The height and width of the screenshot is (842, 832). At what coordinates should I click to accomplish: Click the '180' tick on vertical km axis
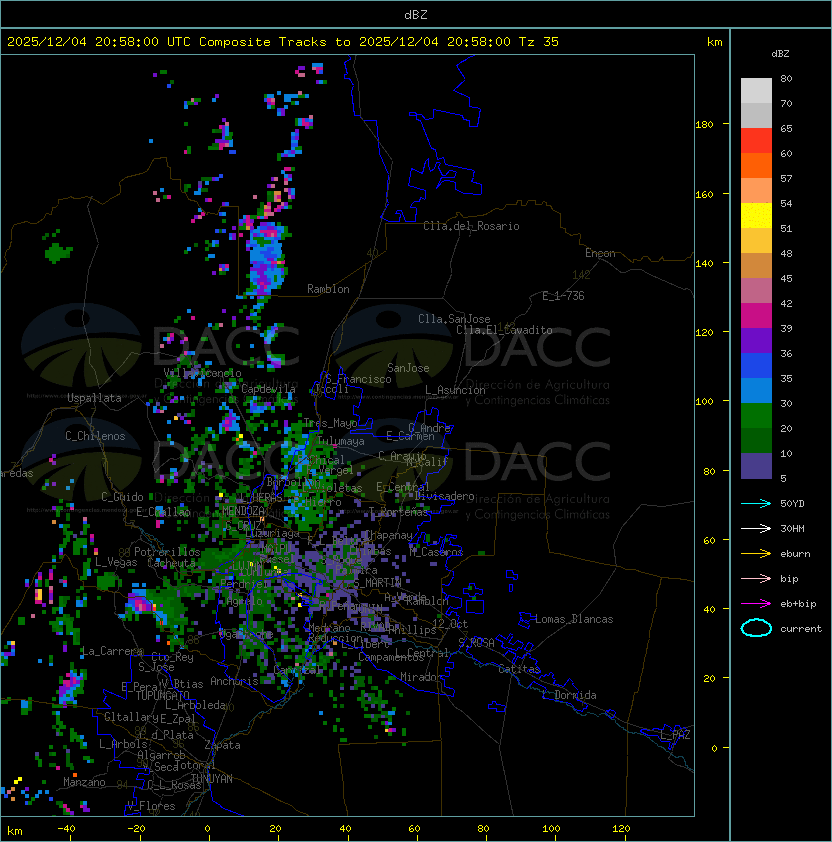click(x=704, y=125)
